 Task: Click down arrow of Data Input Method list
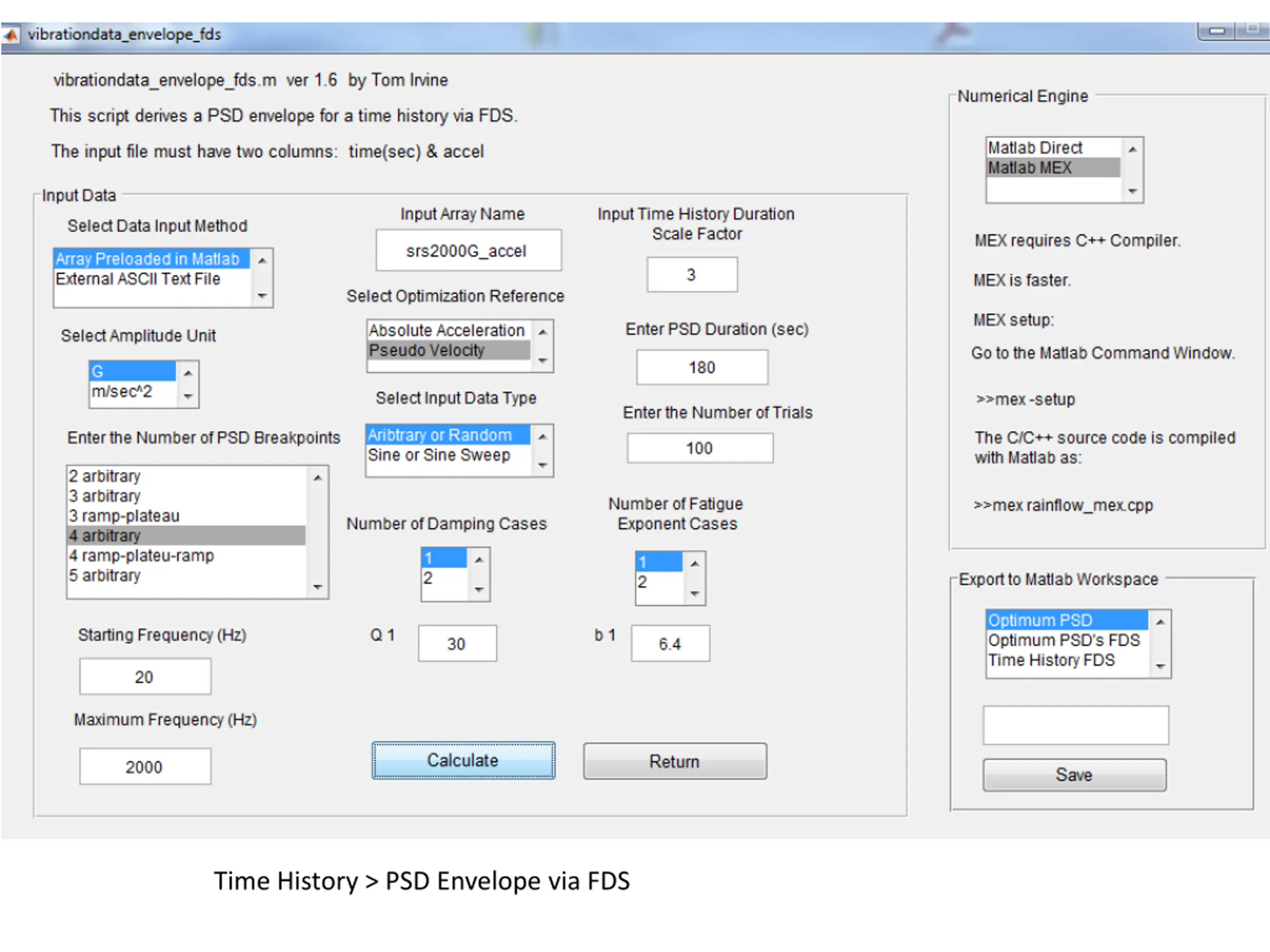pyautogui.click(x=262, y=296)
